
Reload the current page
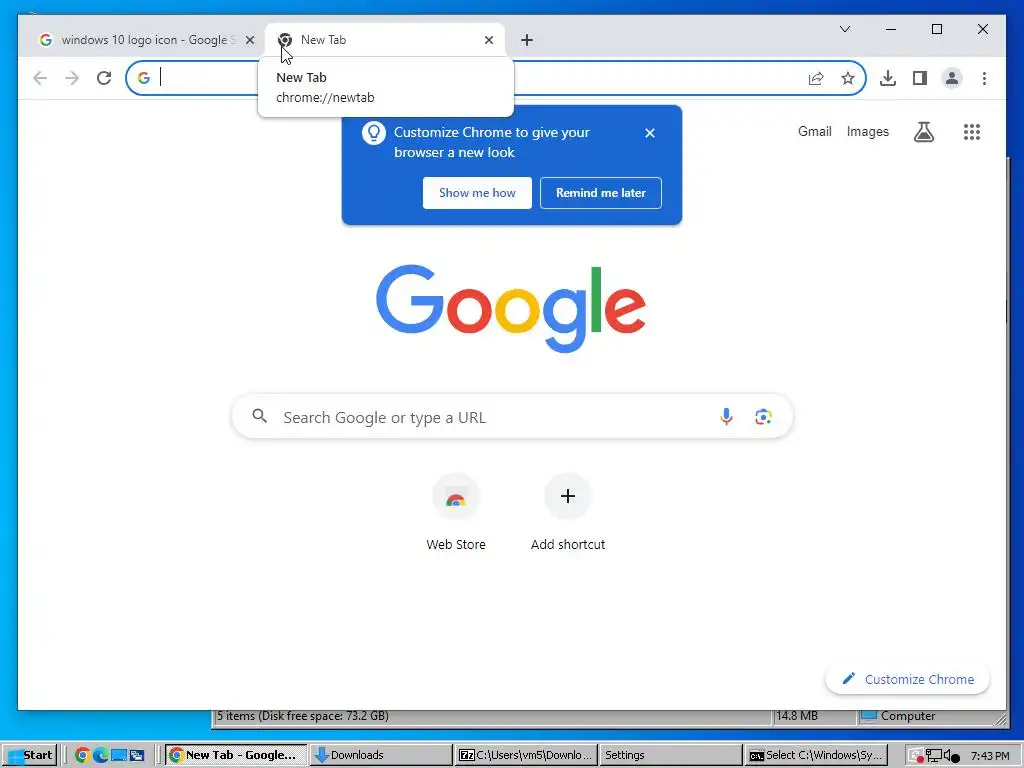pyautogui.click(x=104, y=78)
